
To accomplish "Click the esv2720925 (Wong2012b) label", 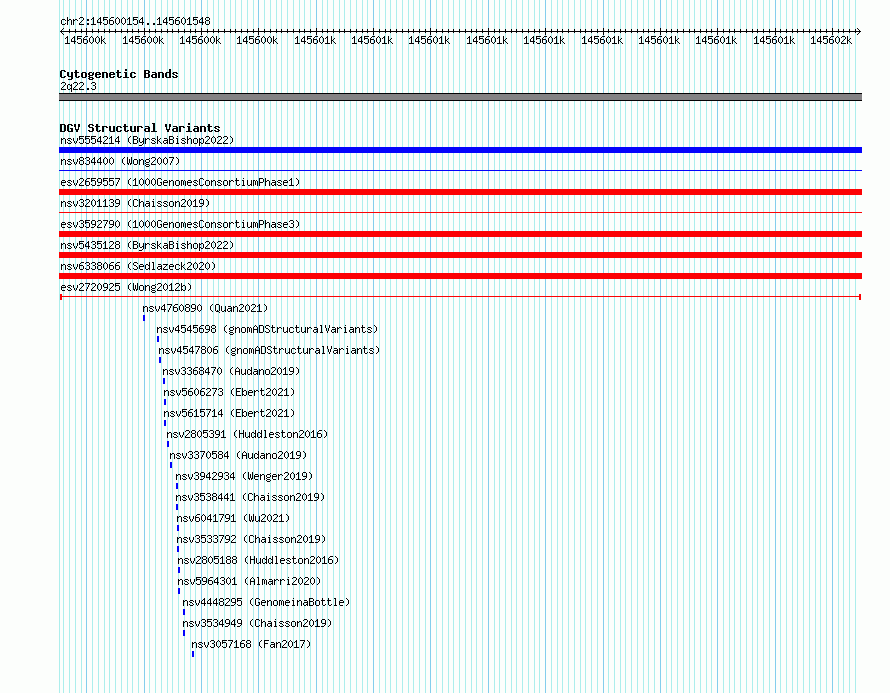I will pos(126,287).
